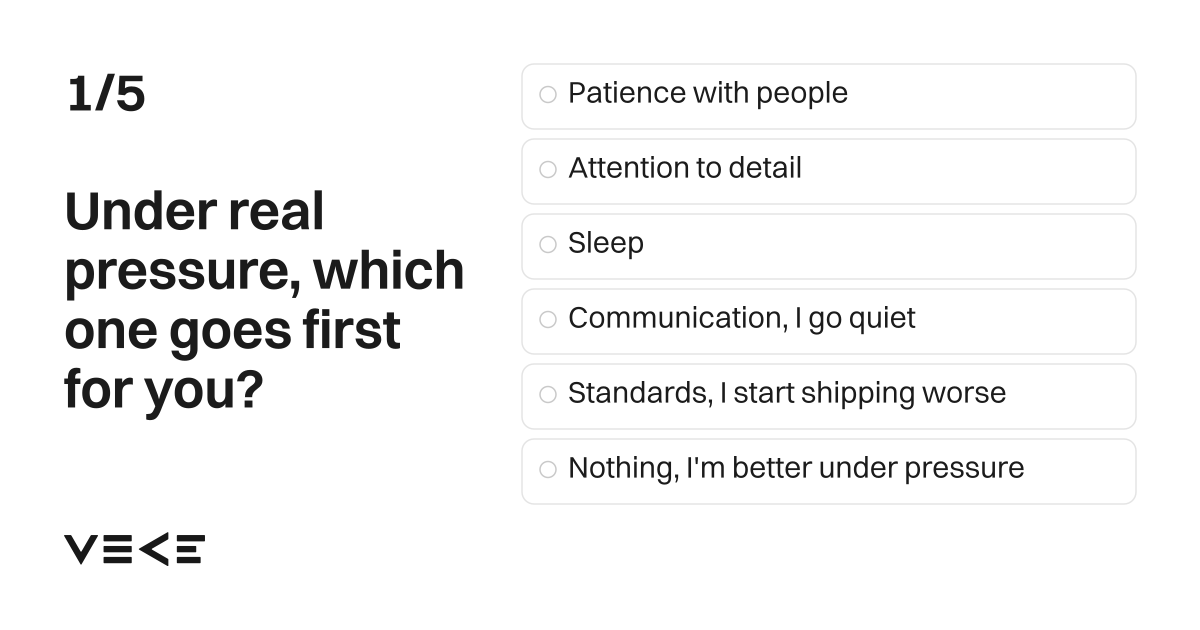This screenshot has width=1200, height=630.
Task: Select the 'Patience with people' radio button
Action: 548,95
